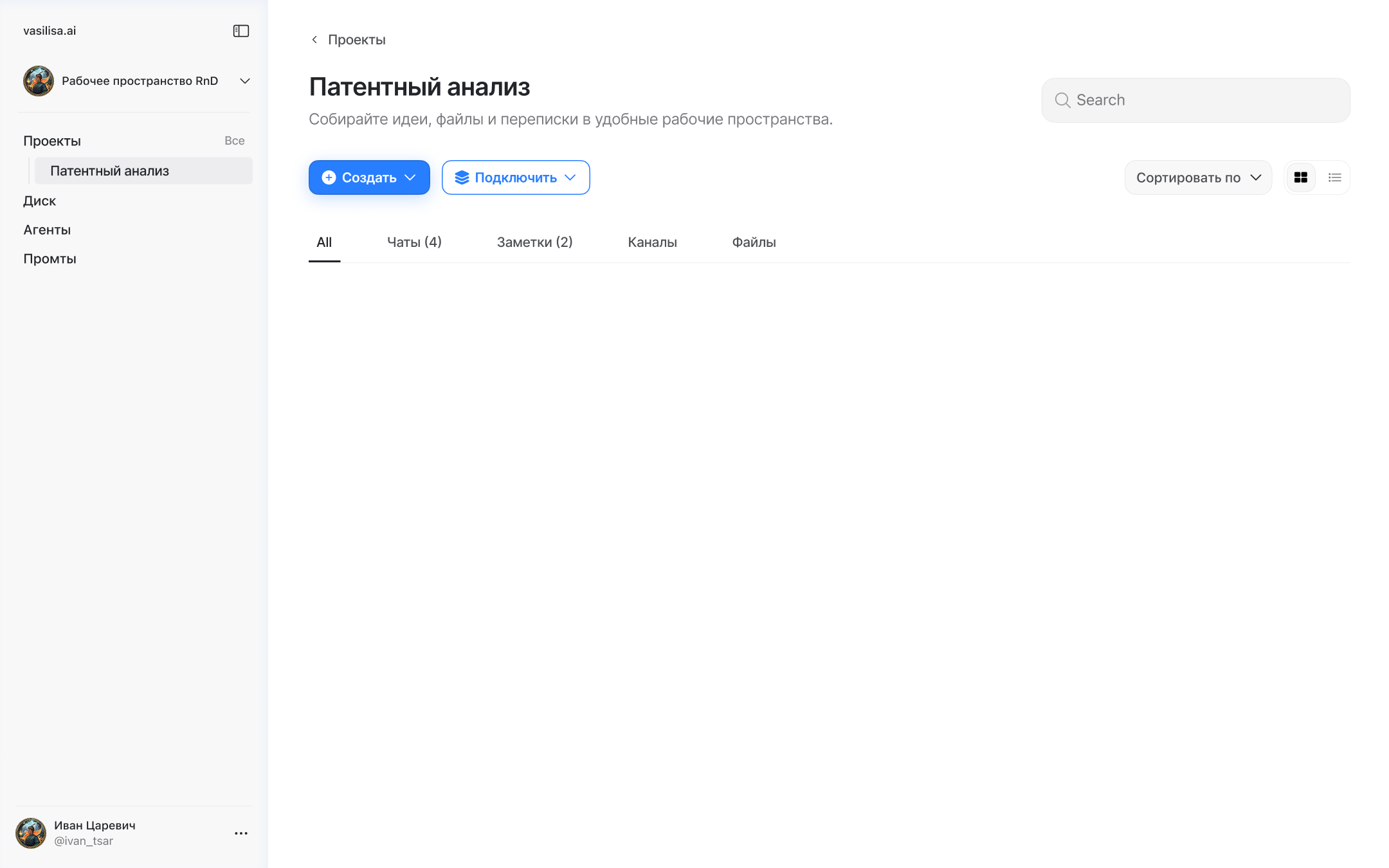1389x868 pixels.
Task: Collapse the sidebar panel icon
Action: pyautogui.click(x=241, y=31)
